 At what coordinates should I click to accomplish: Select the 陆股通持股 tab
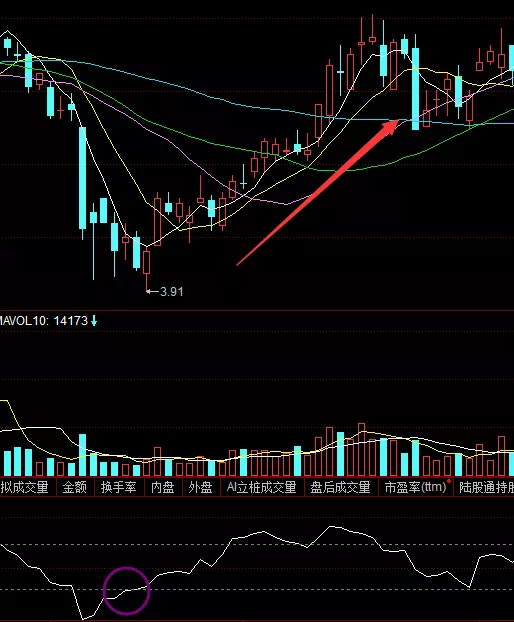(x=485, y=487)
